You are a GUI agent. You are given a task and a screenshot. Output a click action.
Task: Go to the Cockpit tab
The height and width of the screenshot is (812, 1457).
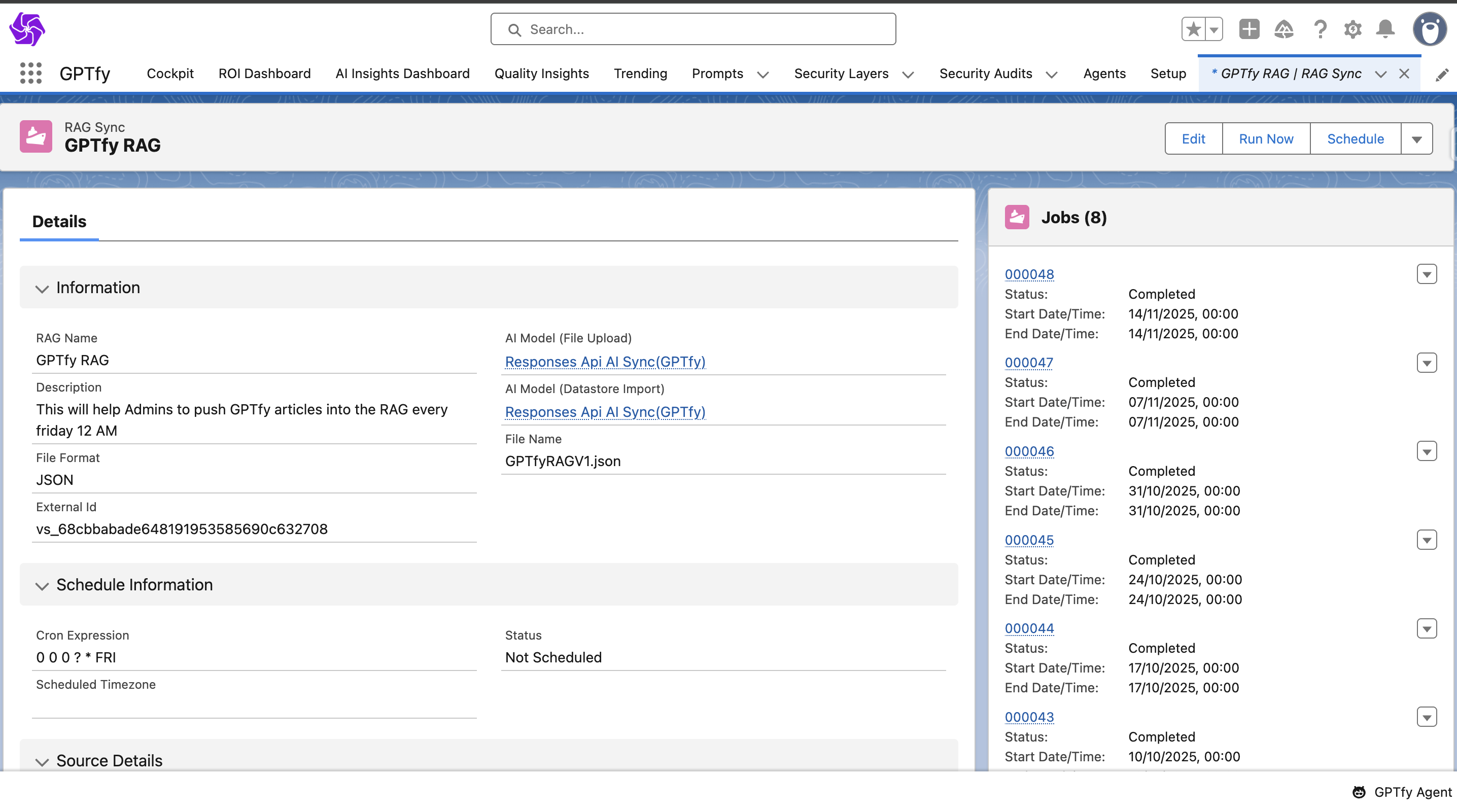click(x=169, y=74)
